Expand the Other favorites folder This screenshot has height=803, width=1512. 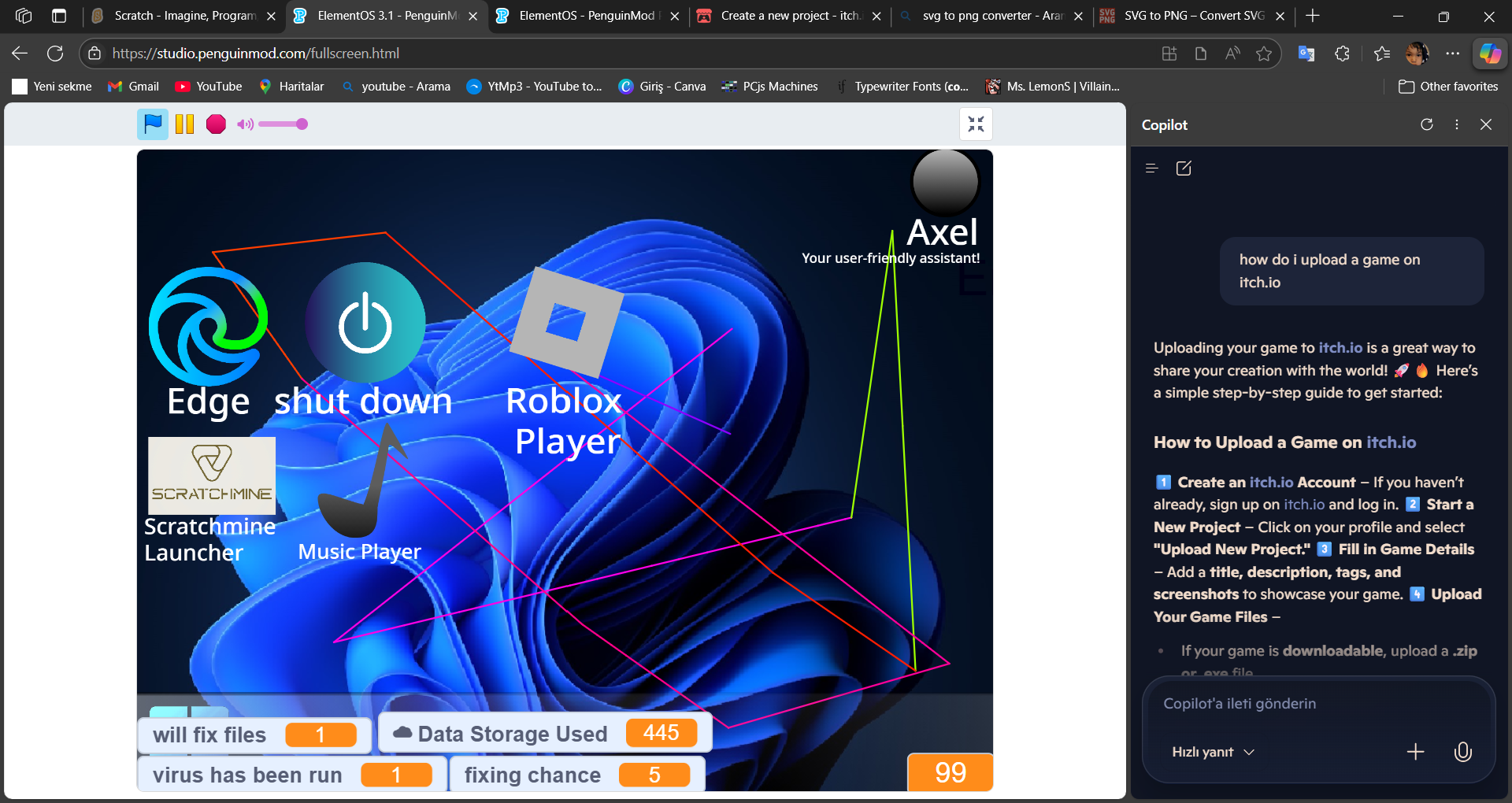click(1448, 87)
